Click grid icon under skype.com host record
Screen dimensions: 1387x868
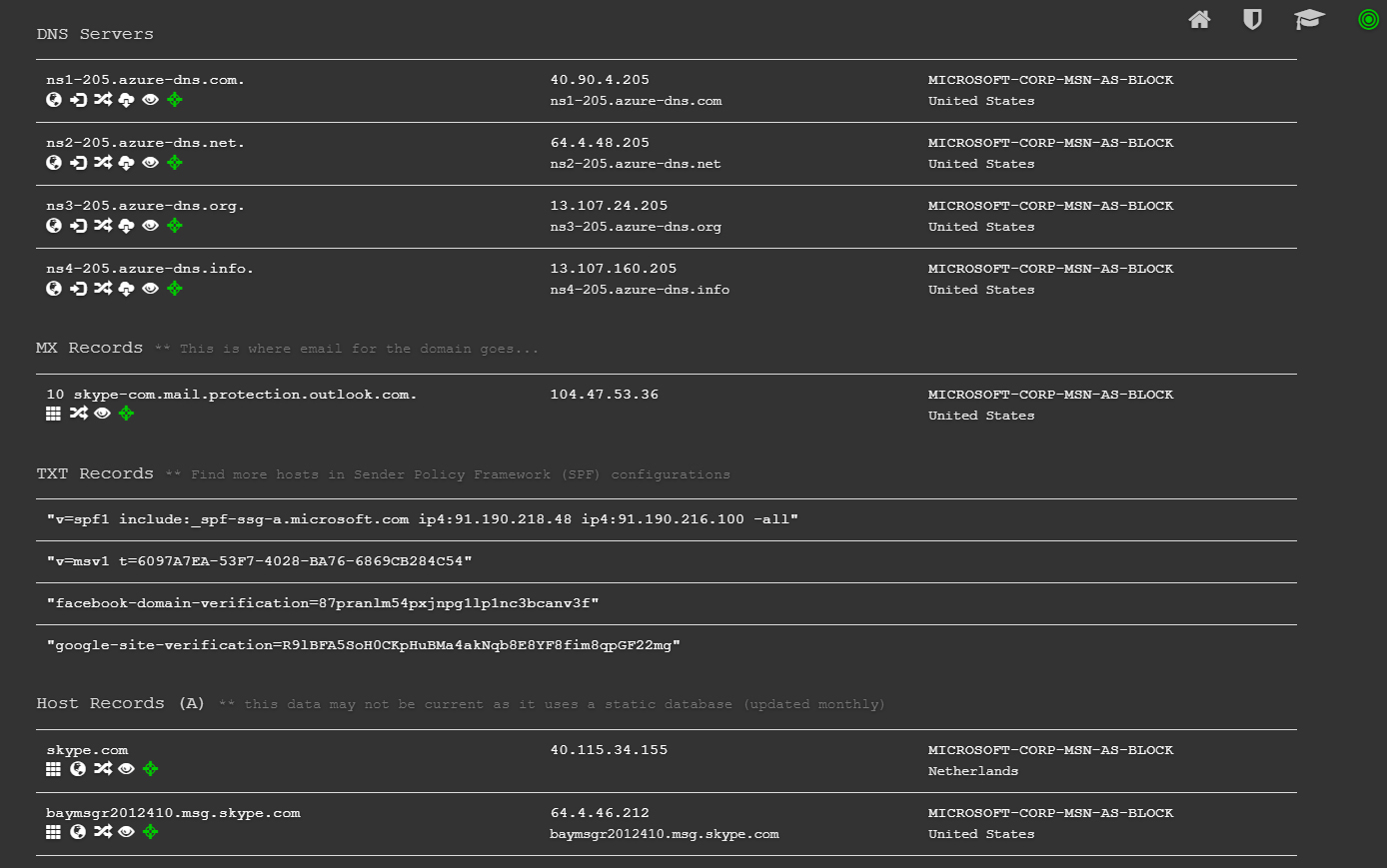(x=54, y=768)
